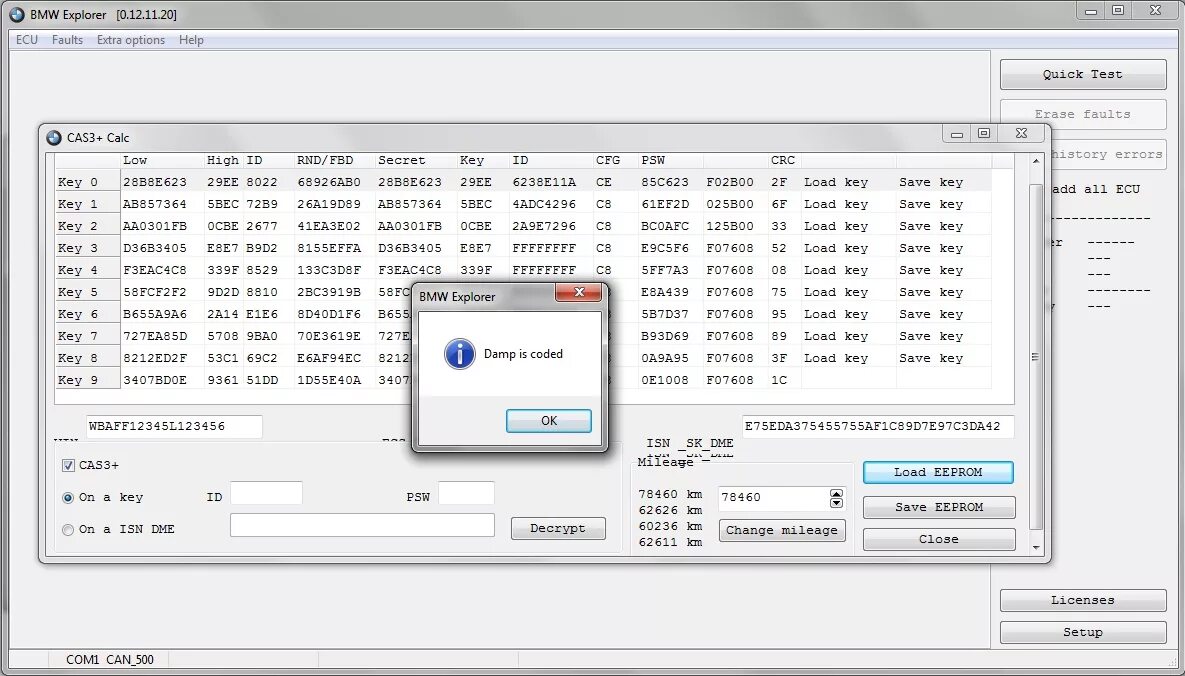Click cell 68926AB0 in Key 0 row
Screen dimensions: 1185x676
[x=329, y=182]
